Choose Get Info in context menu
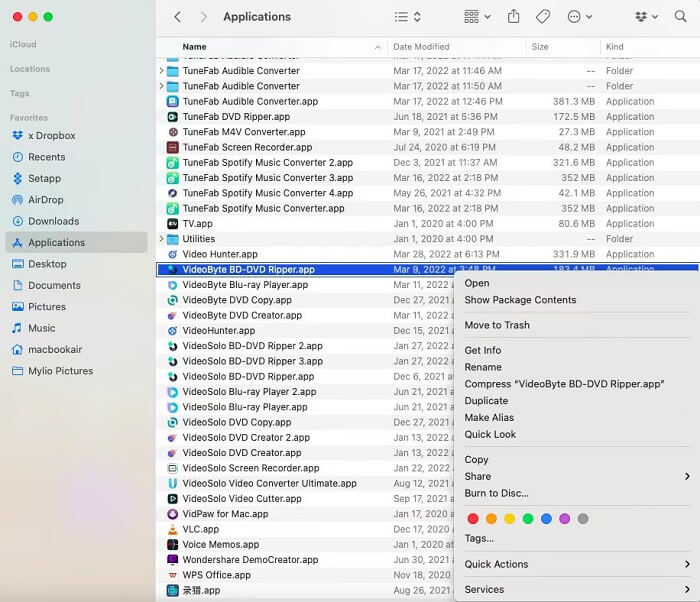Viewport: 700px width, 602px height. click(x=483, y=351)
